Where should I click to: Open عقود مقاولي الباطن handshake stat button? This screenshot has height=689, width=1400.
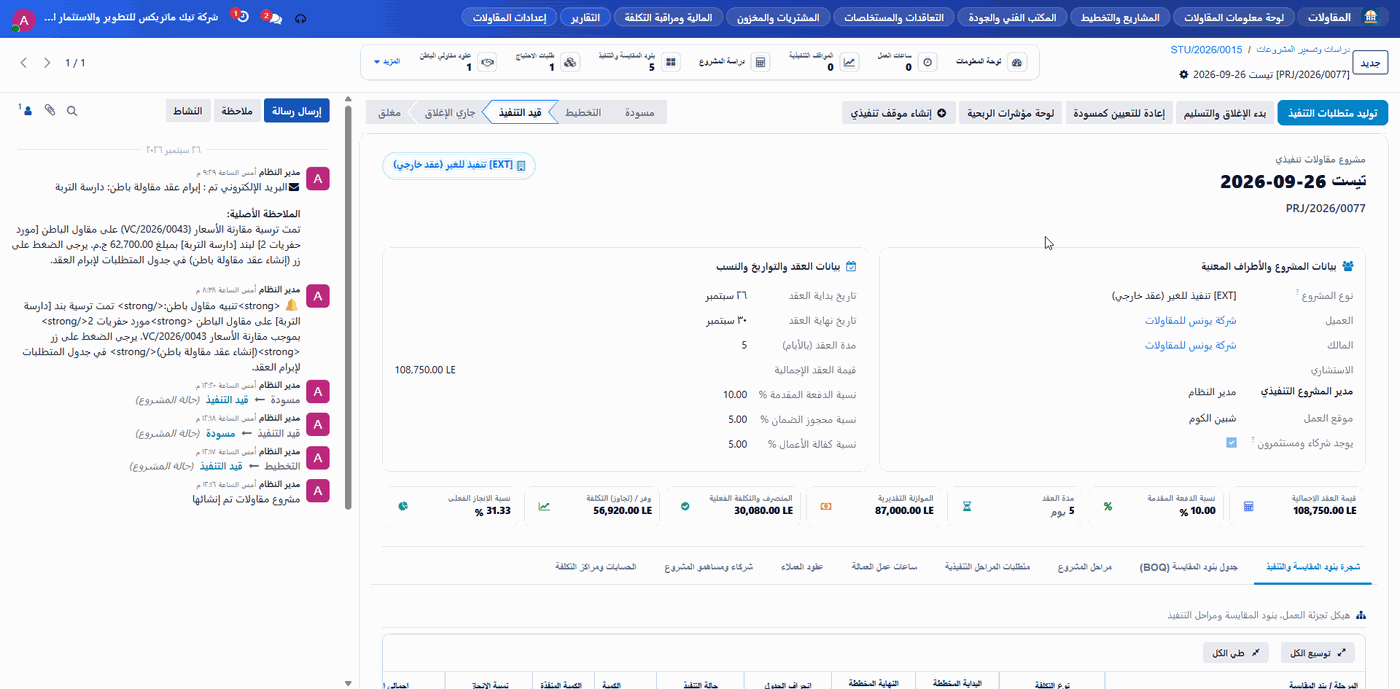[x=457, y=62]
